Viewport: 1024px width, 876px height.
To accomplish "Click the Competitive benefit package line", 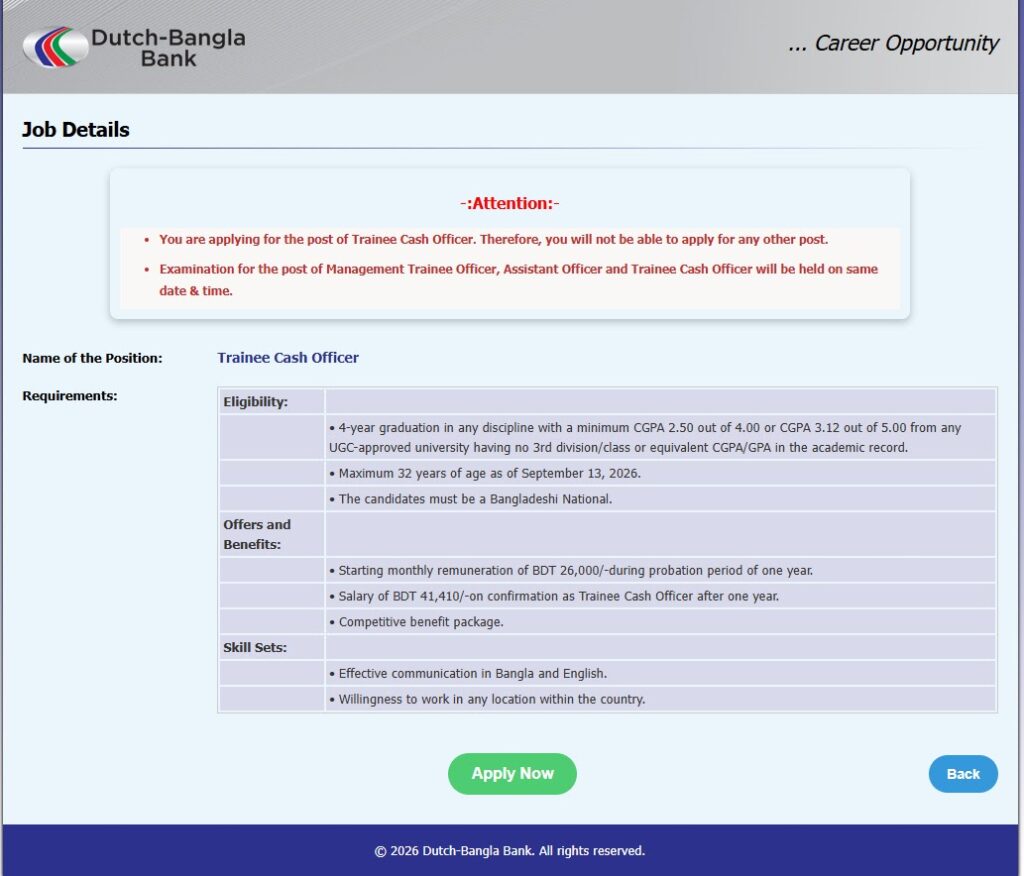I will pyautogui.click(x=416, y=622).
